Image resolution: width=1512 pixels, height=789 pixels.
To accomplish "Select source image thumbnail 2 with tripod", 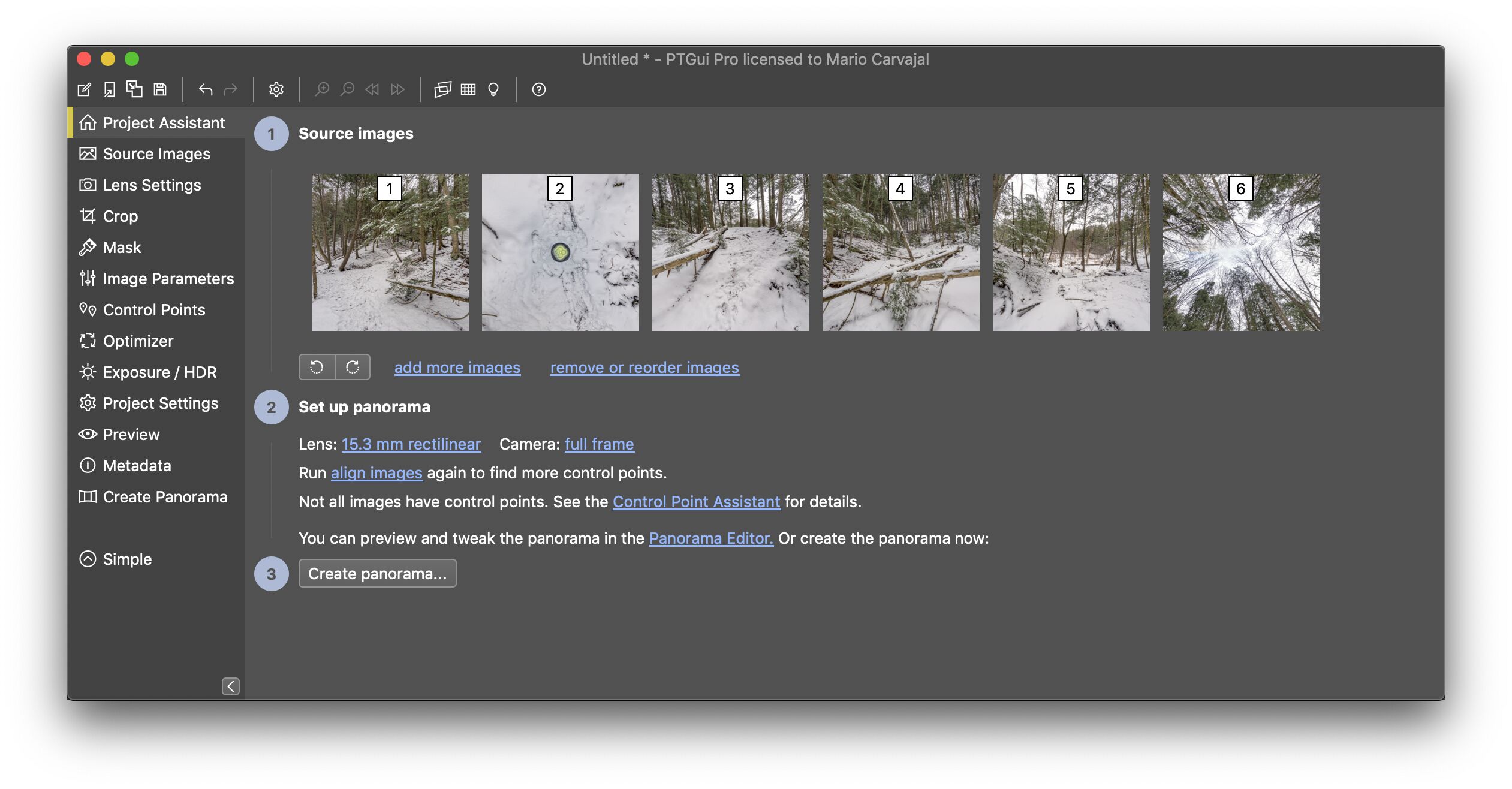I will tap(561, 252).
